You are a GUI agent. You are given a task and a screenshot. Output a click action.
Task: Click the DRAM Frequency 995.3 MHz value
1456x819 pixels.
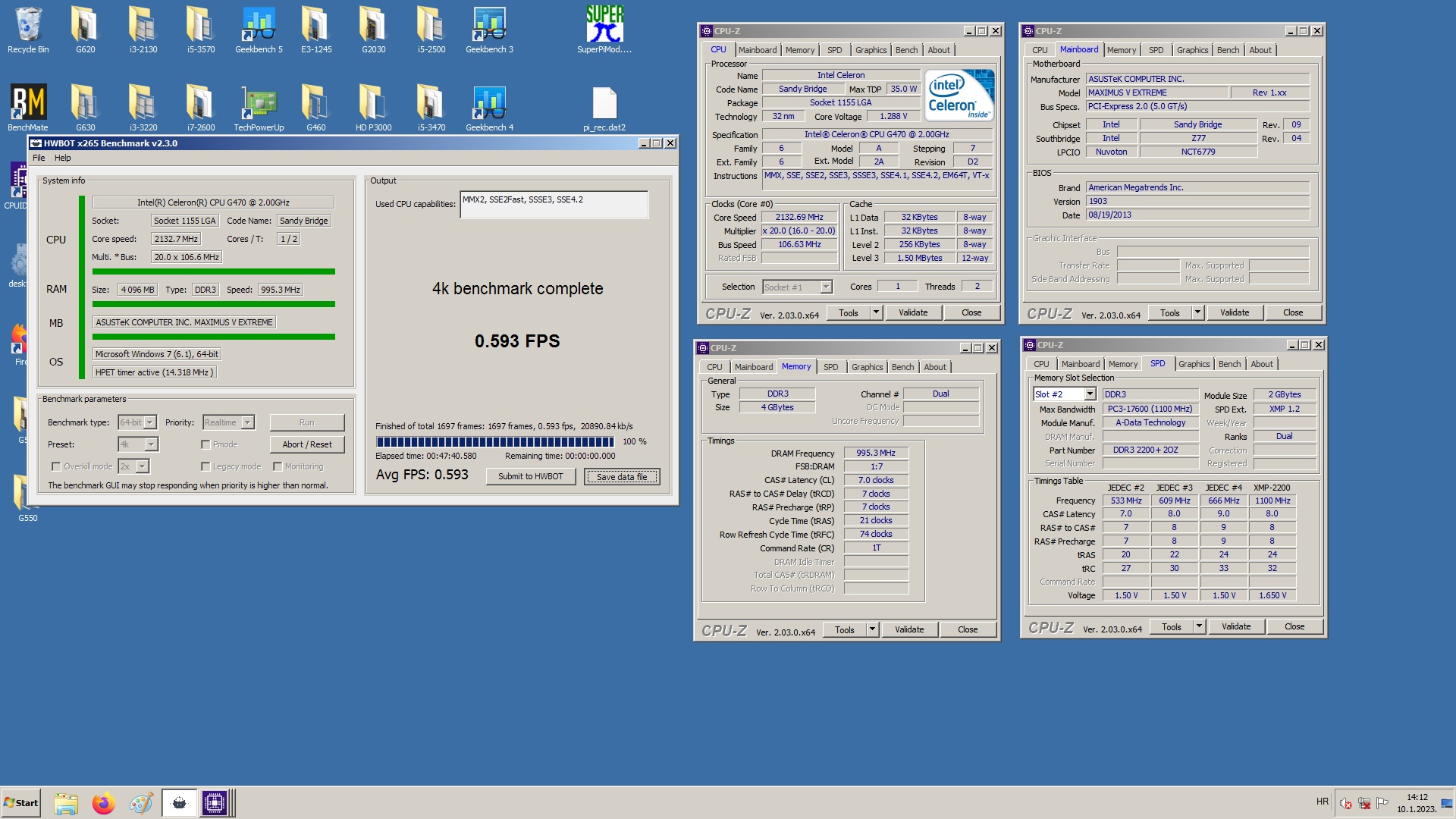pos(876,453)
